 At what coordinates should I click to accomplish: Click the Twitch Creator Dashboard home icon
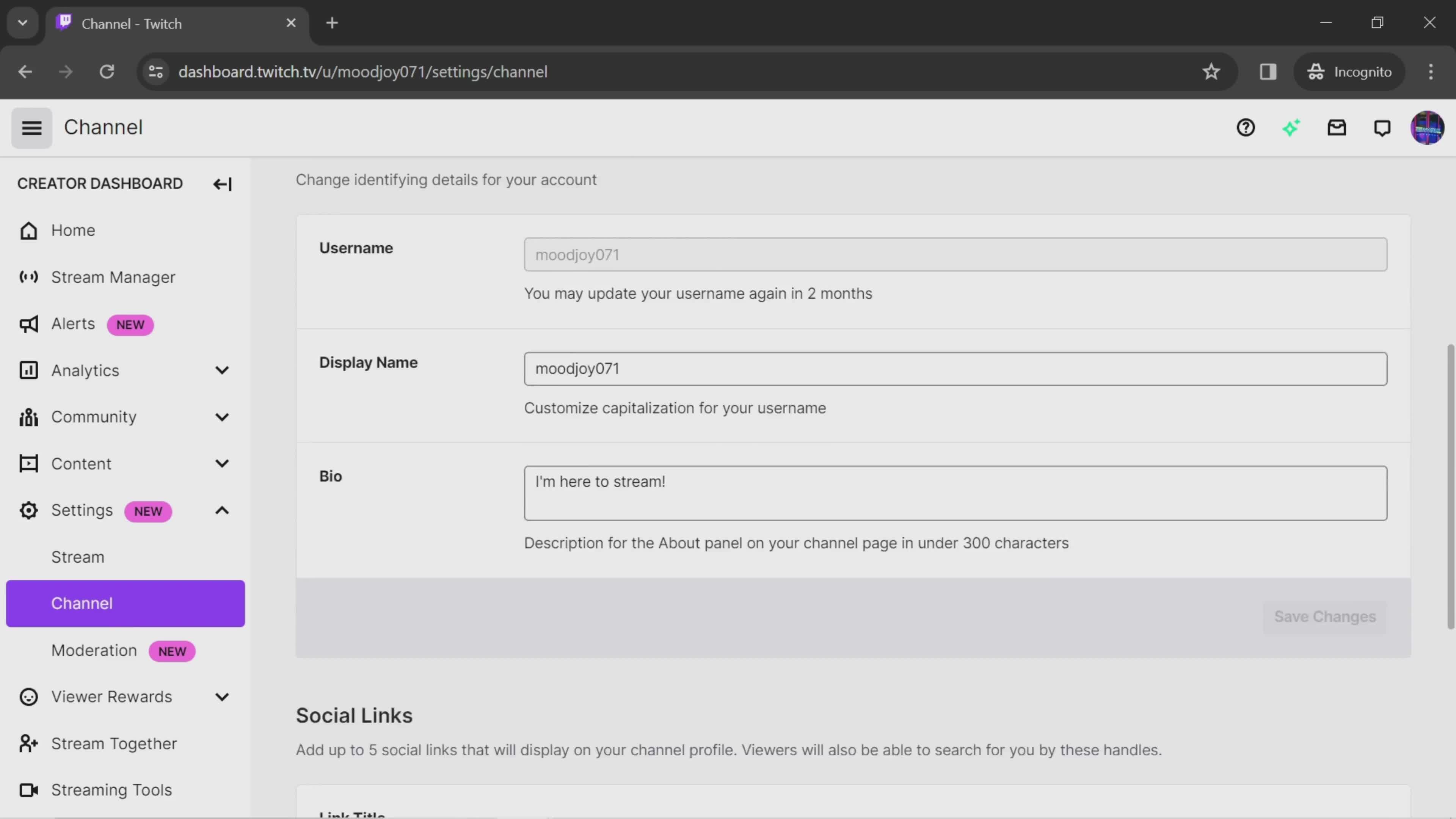27,230
